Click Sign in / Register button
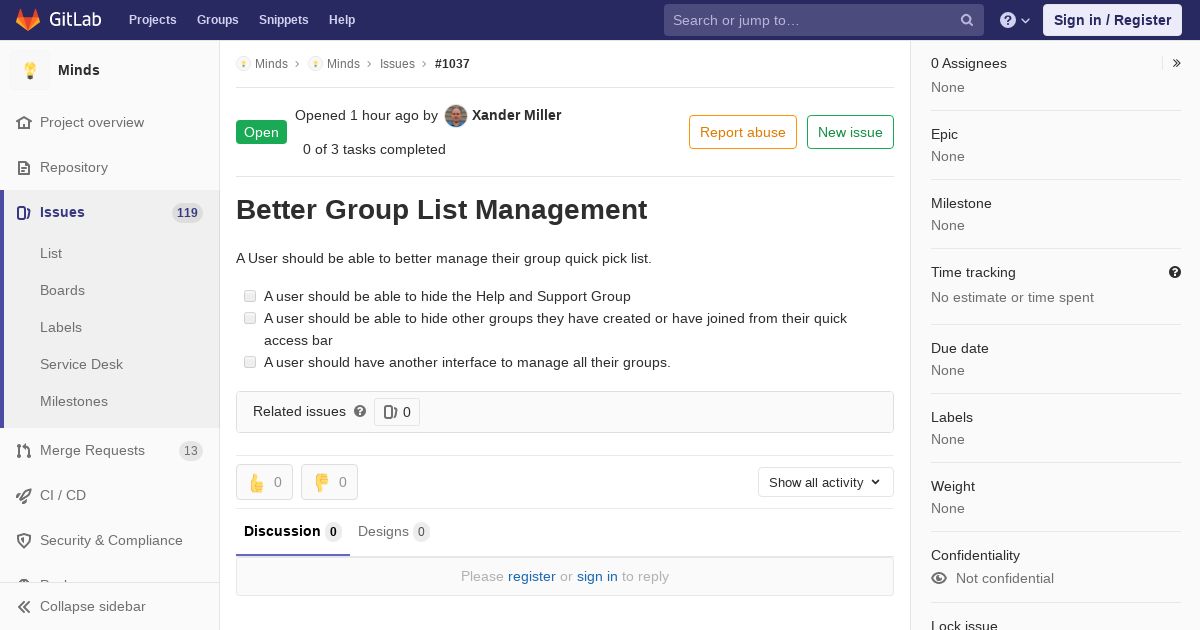This screenshot has width=1200, height=630. point(1112,20)
